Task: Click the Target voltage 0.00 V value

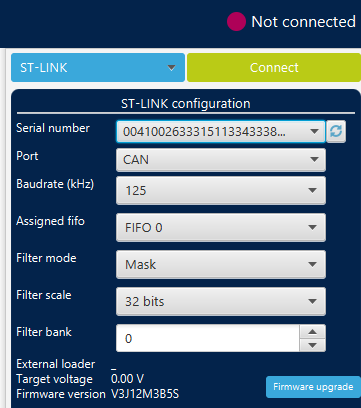Action: click(x=127, y=379)
